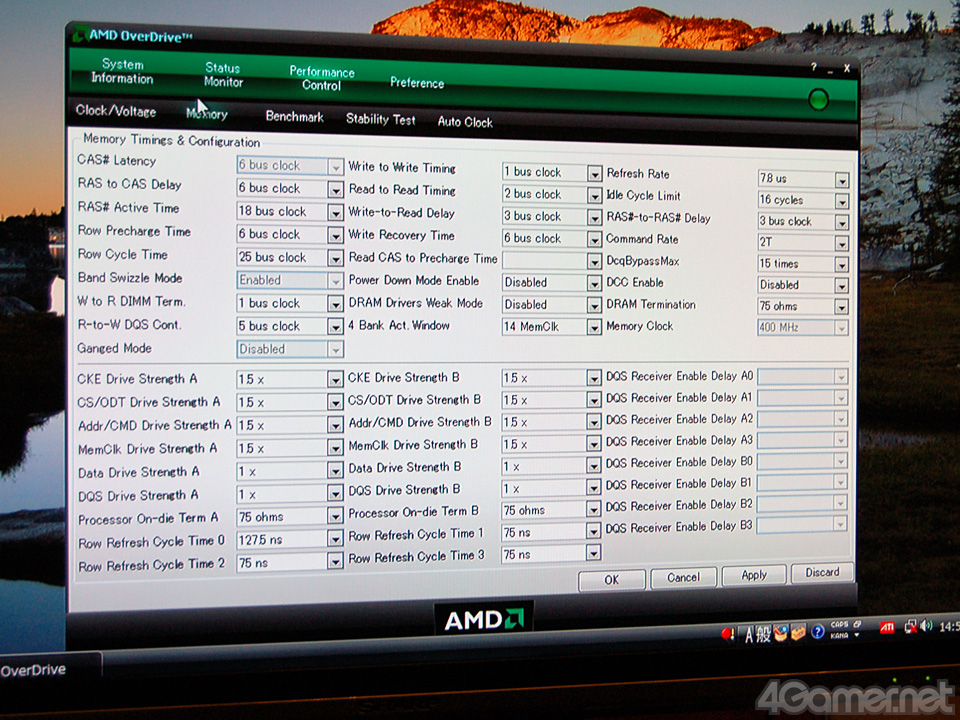Switch to the Status Monitor tab
Screen dimensions: 960x720
coord(223,75)
